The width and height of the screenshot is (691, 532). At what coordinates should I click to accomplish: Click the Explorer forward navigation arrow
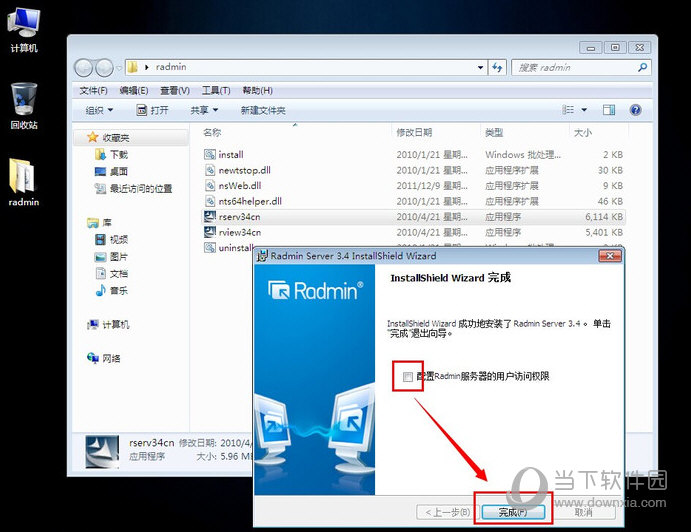(x=104, y=68)
